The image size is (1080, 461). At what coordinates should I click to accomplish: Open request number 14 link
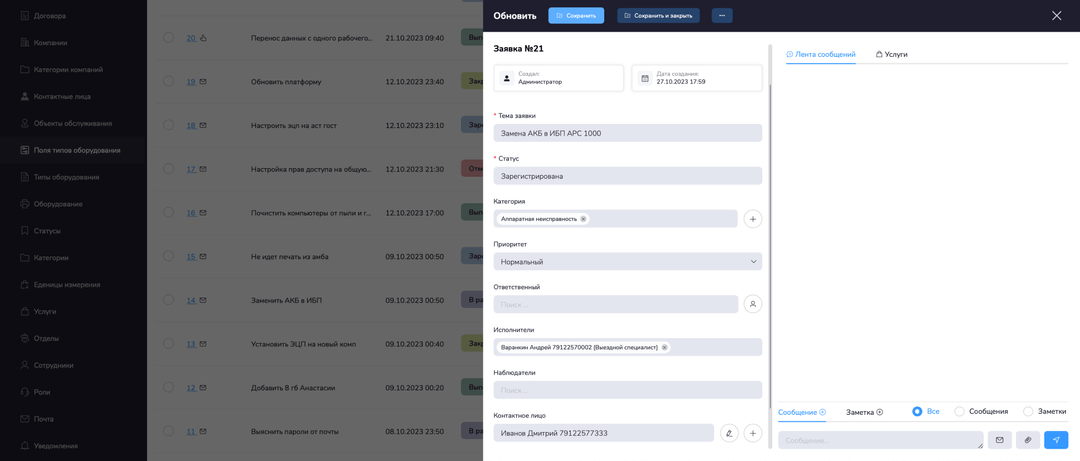(x=191, y=300)
